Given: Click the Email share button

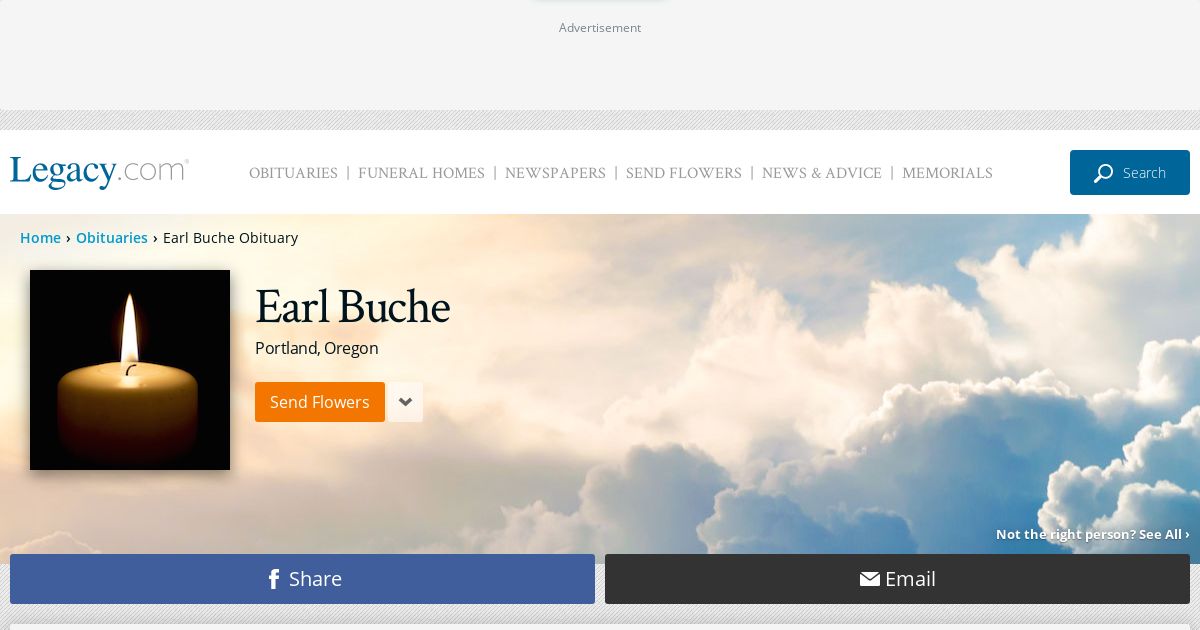Looking at the screenshot, I should [x=897, y=579].
